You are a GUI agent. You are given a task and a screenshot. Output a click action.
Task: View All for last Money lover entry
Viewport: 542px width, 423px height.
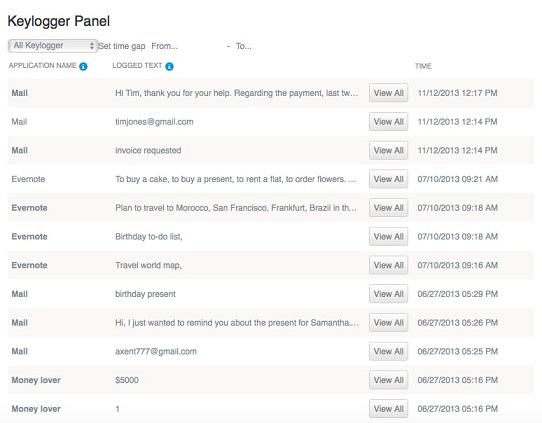click(389, 408)
